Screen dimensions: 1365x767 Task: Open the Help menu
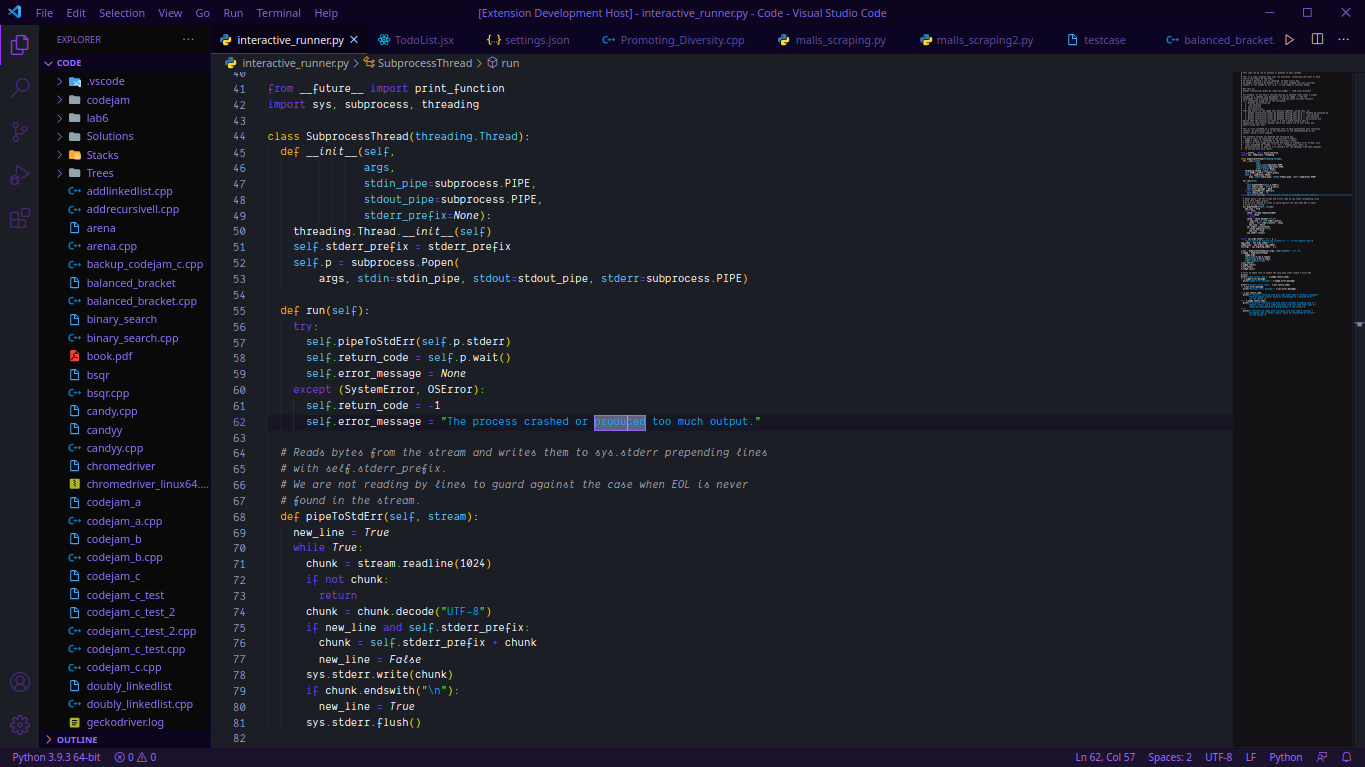(x=326, y=13)
